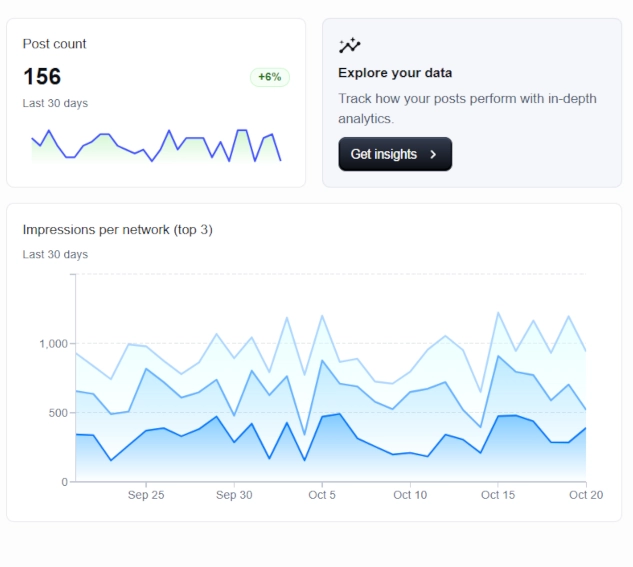Click Last 30 days under Impressions title

(55, 254)
